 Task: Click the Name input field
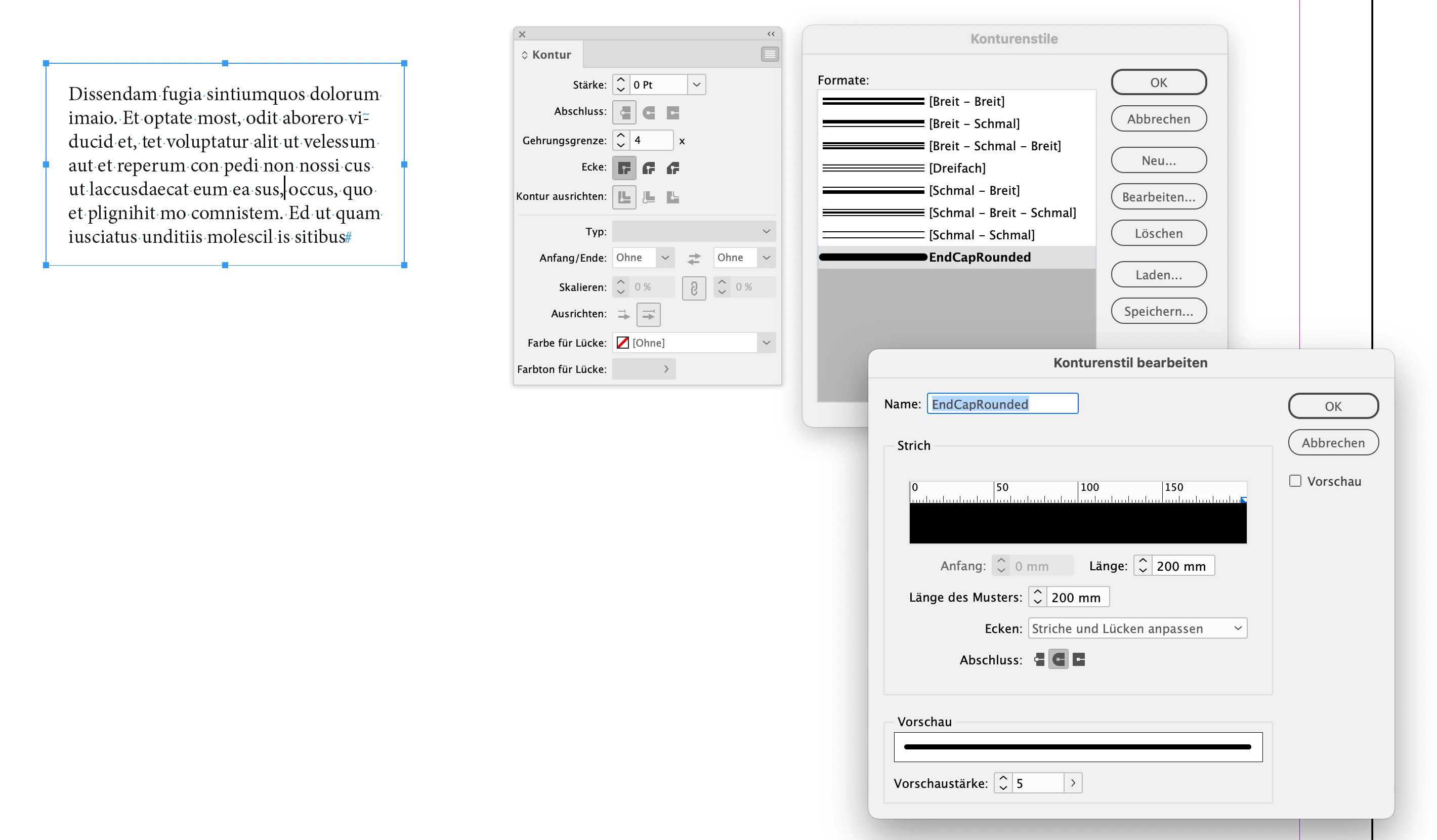pos(1002,404)
